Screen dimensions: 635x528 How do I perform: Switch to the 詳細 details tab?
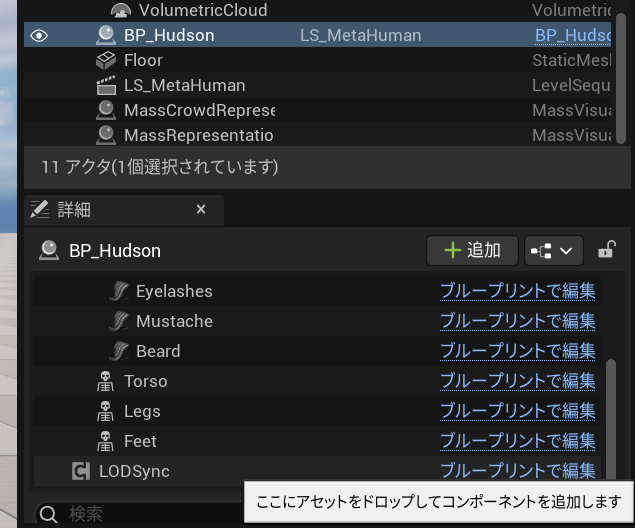pos(75,210)
